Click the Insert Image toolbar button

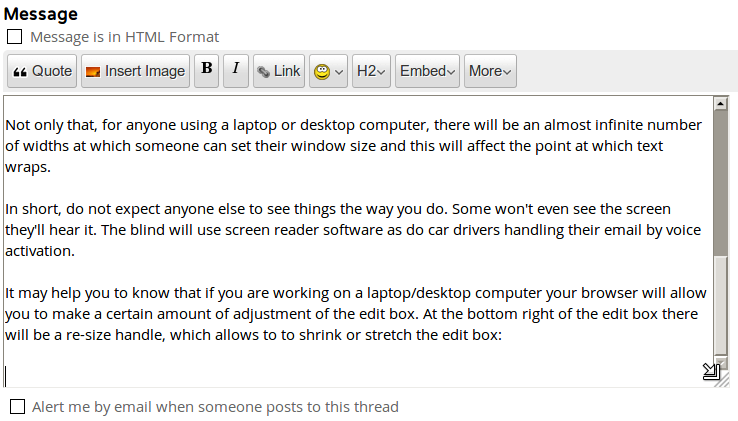(135, 71)
